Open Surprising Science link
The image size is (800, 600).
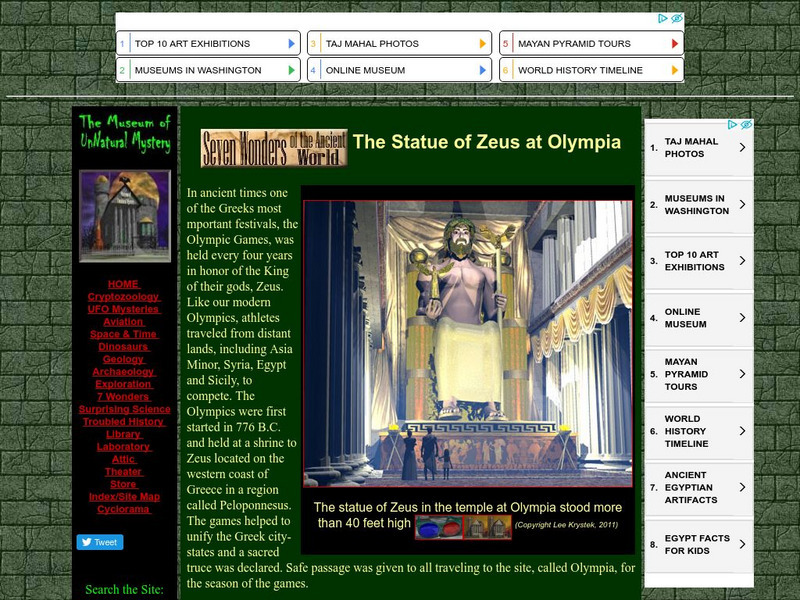coord(124,409)
